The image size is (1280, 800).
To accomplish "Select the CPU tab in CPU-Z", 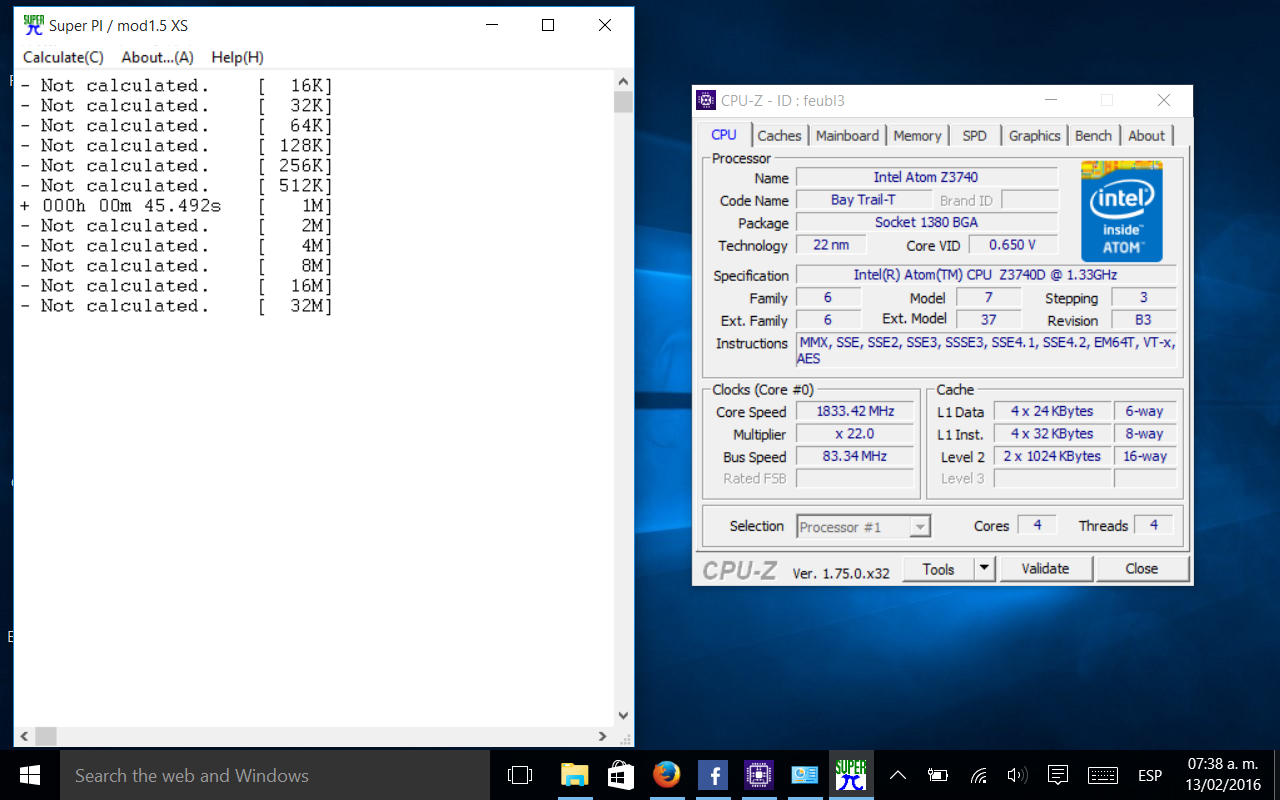I will [724, 135].
